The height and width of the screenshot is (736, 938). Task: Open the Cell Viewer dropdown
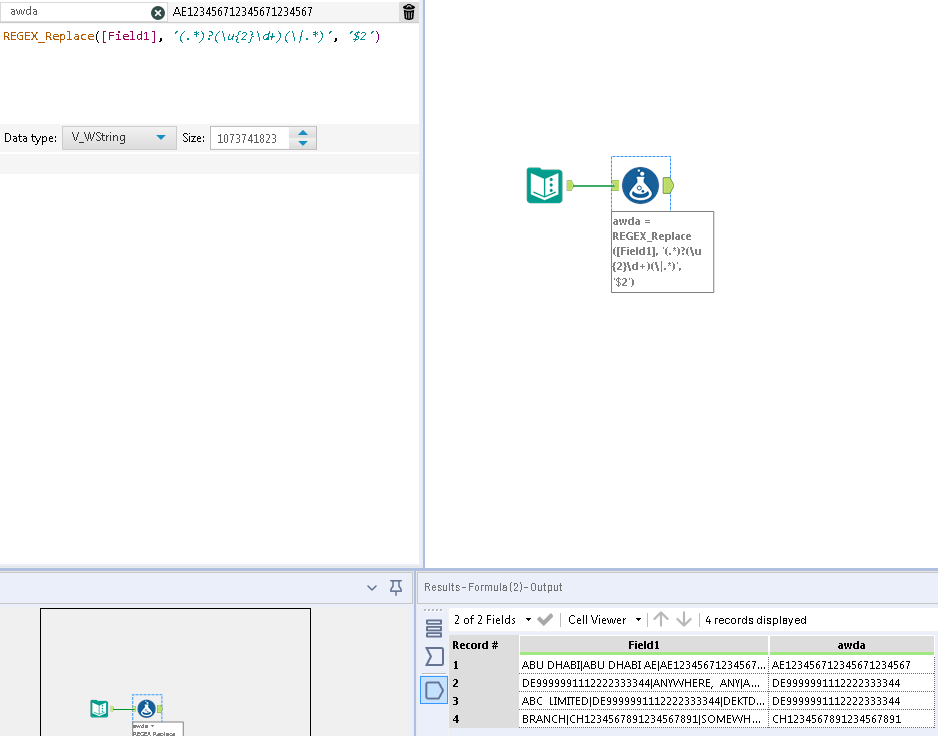click(601, 619)
